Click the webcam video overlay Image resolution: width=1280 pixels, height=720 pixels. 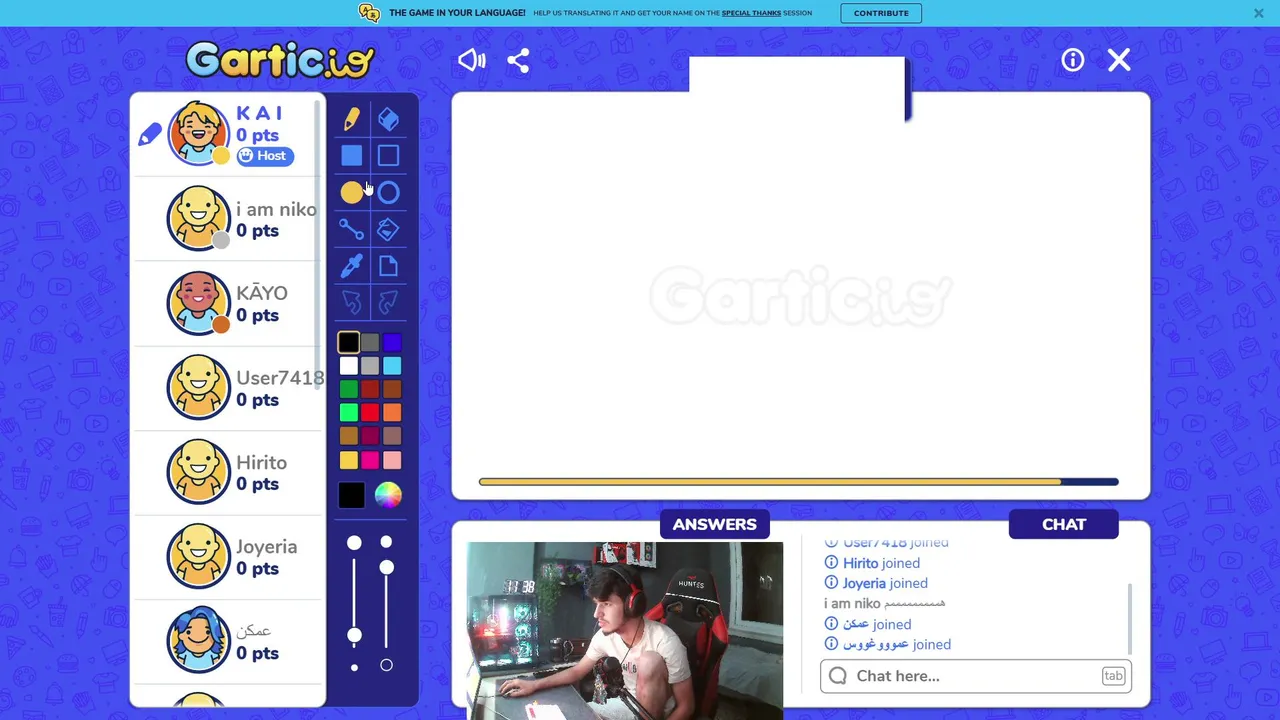[x=625, y=630]
